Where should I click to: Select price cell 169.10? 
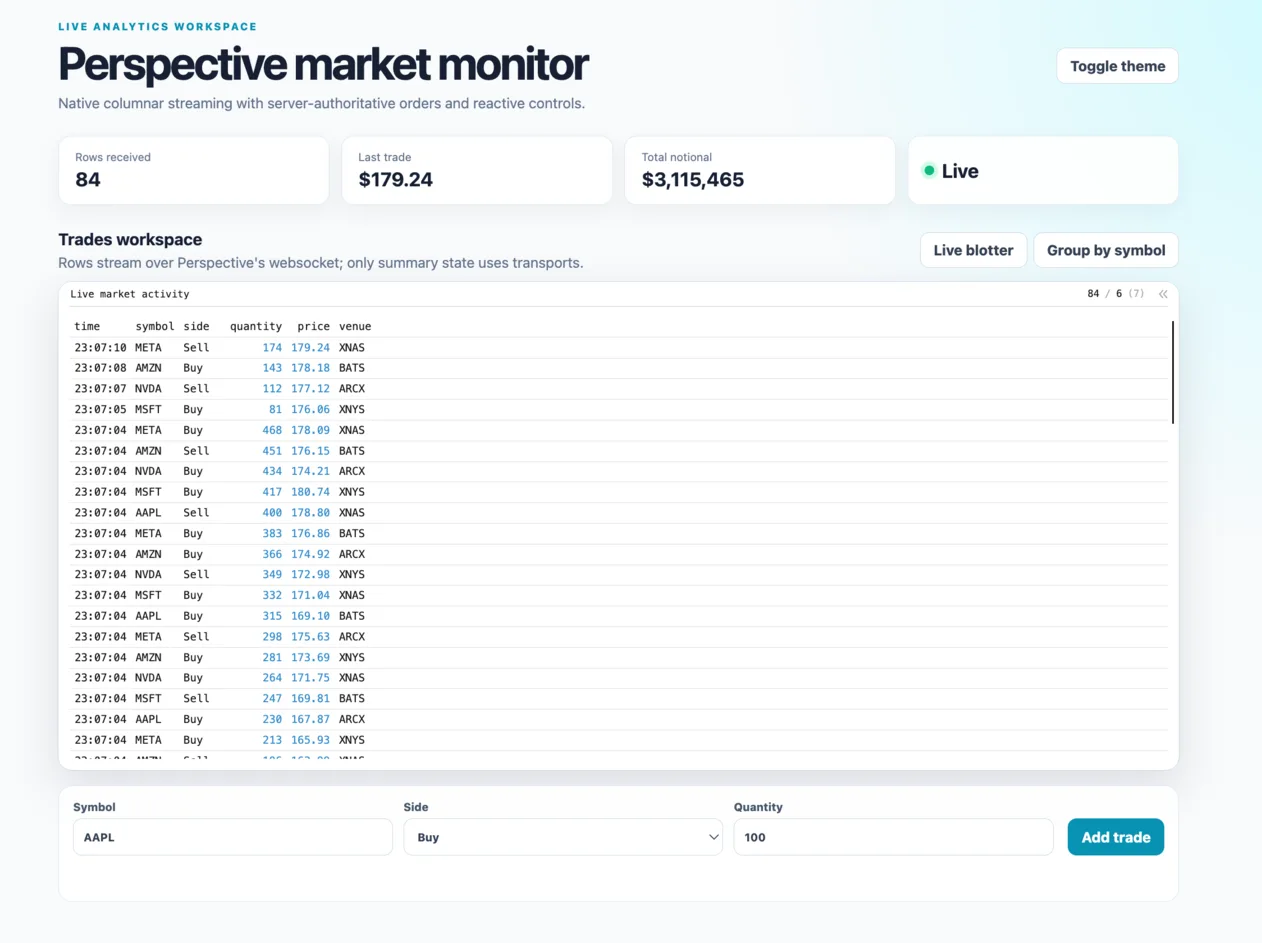(310, 616)
